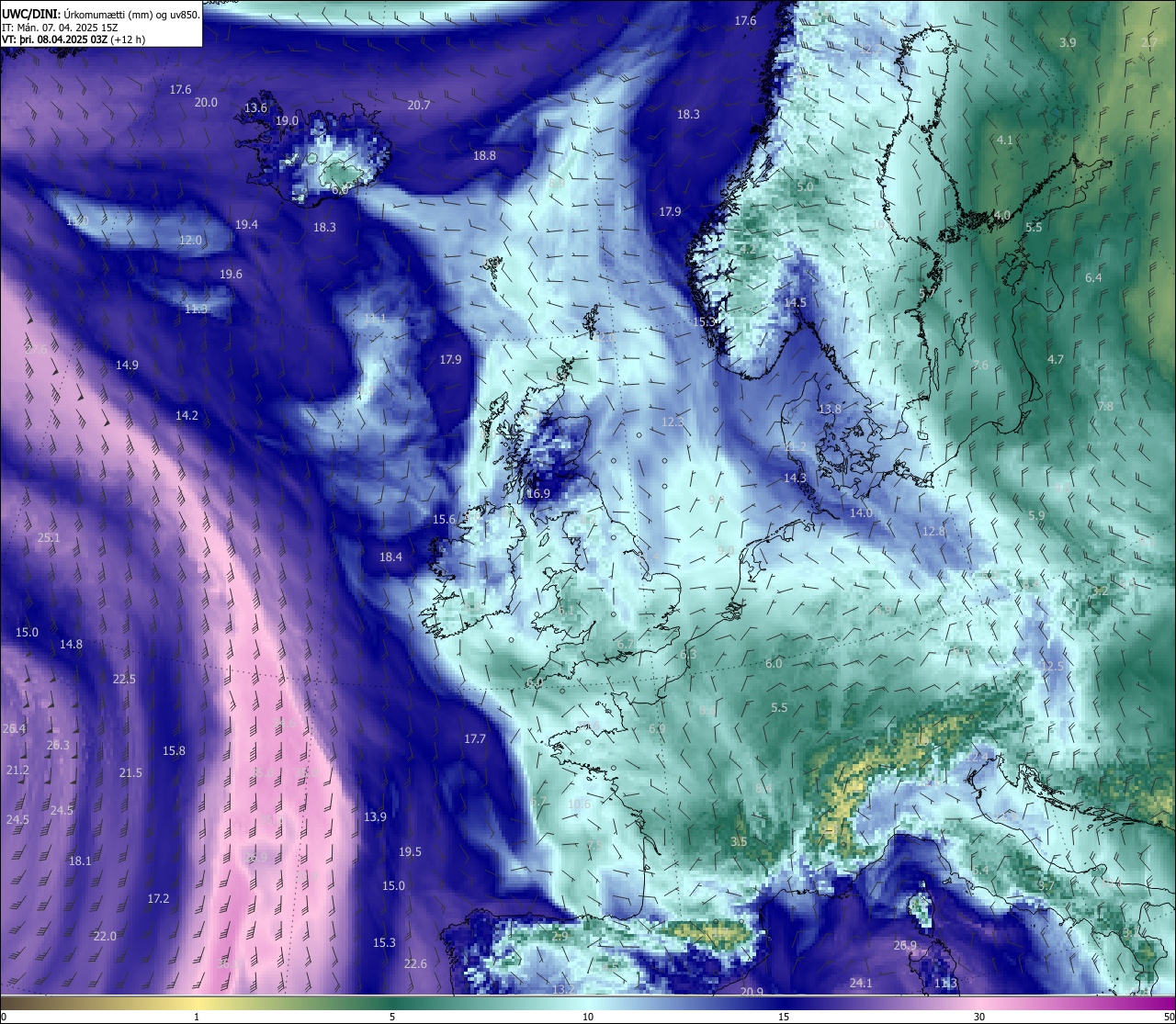Click the map value 19.5
Viewport: 1176px width, 1024px height.
pyautogui.click(x=410, y=852)
